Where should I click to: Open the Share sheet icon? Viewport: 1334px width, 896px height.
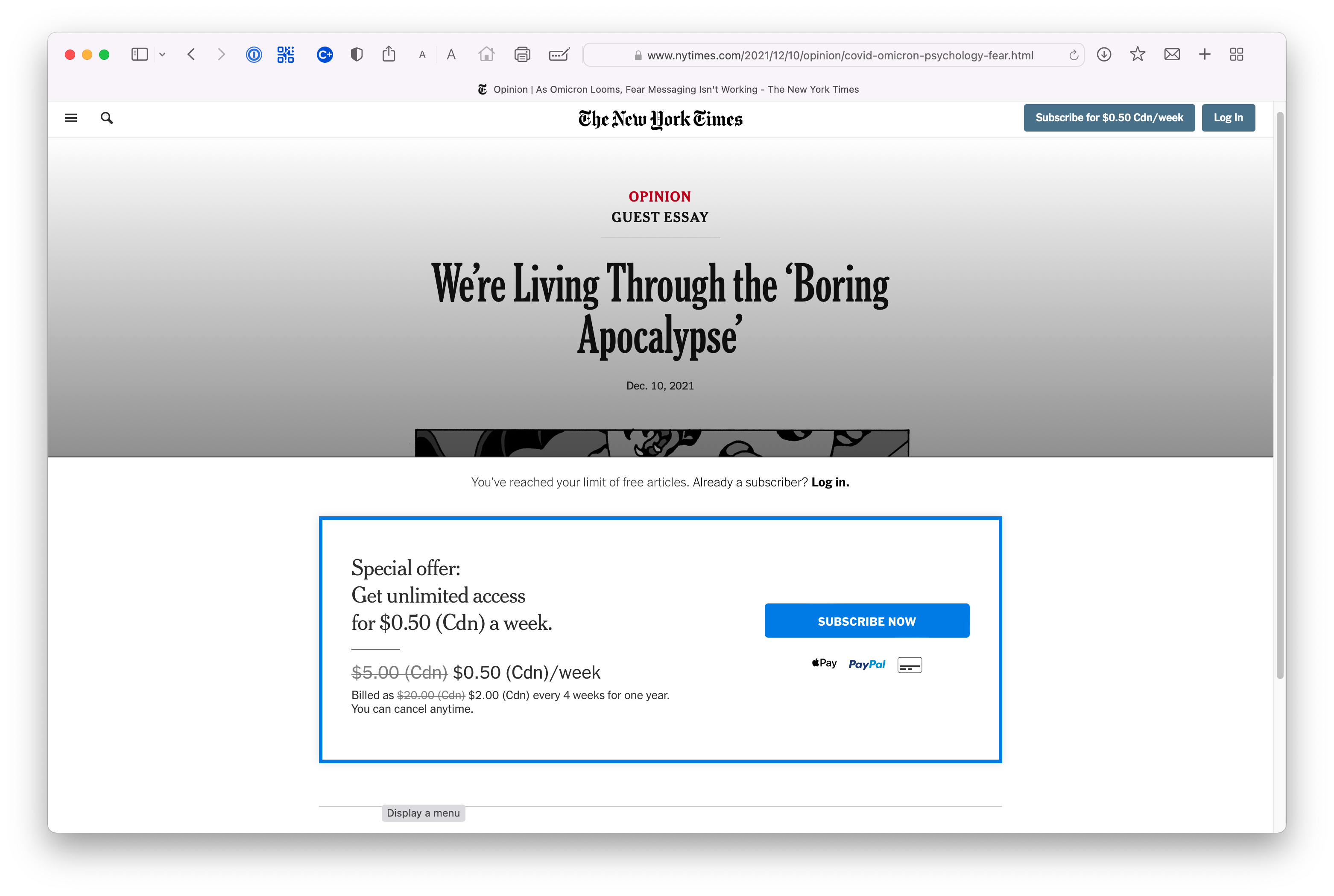point(389,54)
